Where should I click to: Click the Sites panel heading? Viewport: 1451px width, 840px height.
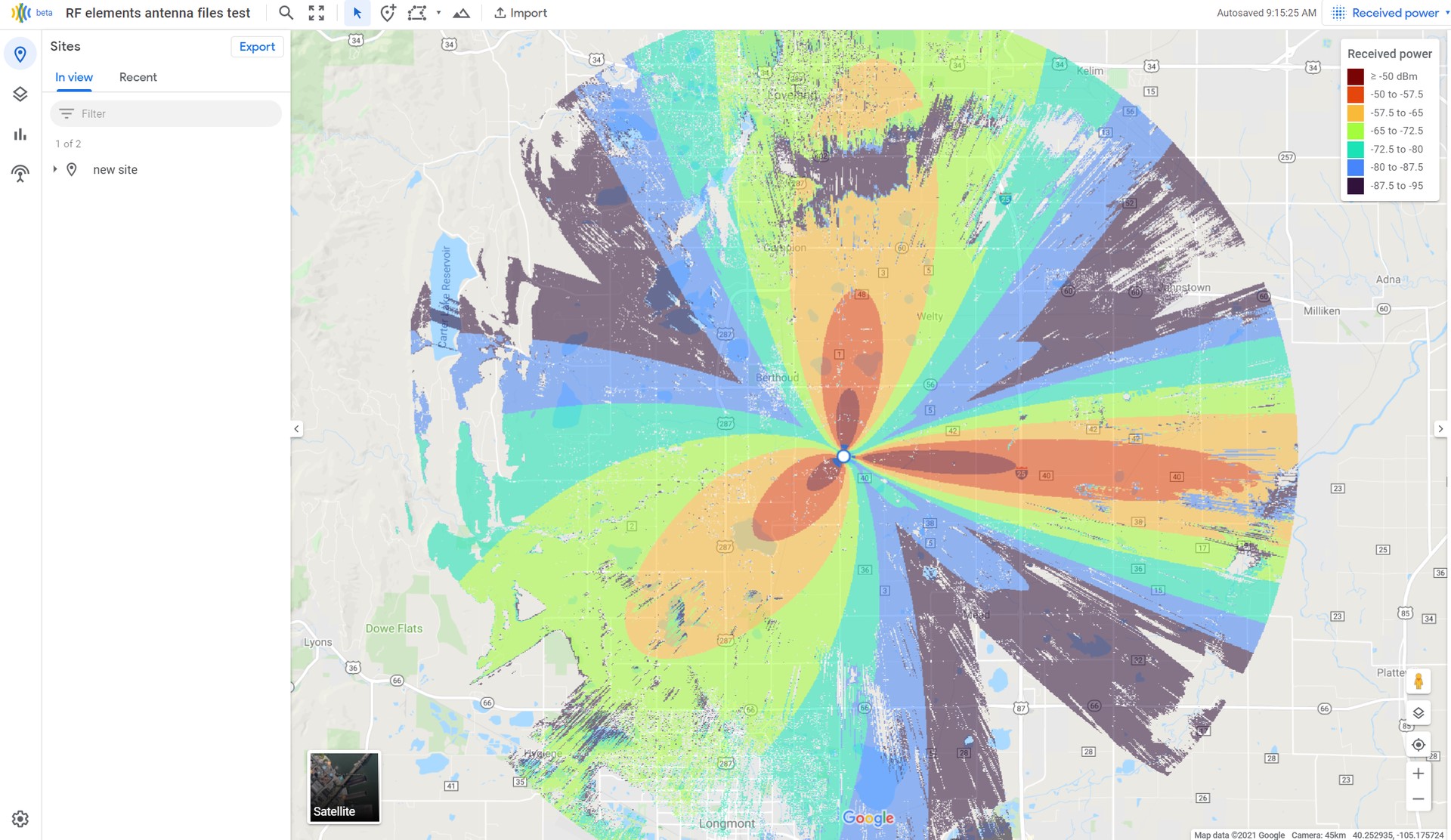pyautogui.click(x=65, y=46)
